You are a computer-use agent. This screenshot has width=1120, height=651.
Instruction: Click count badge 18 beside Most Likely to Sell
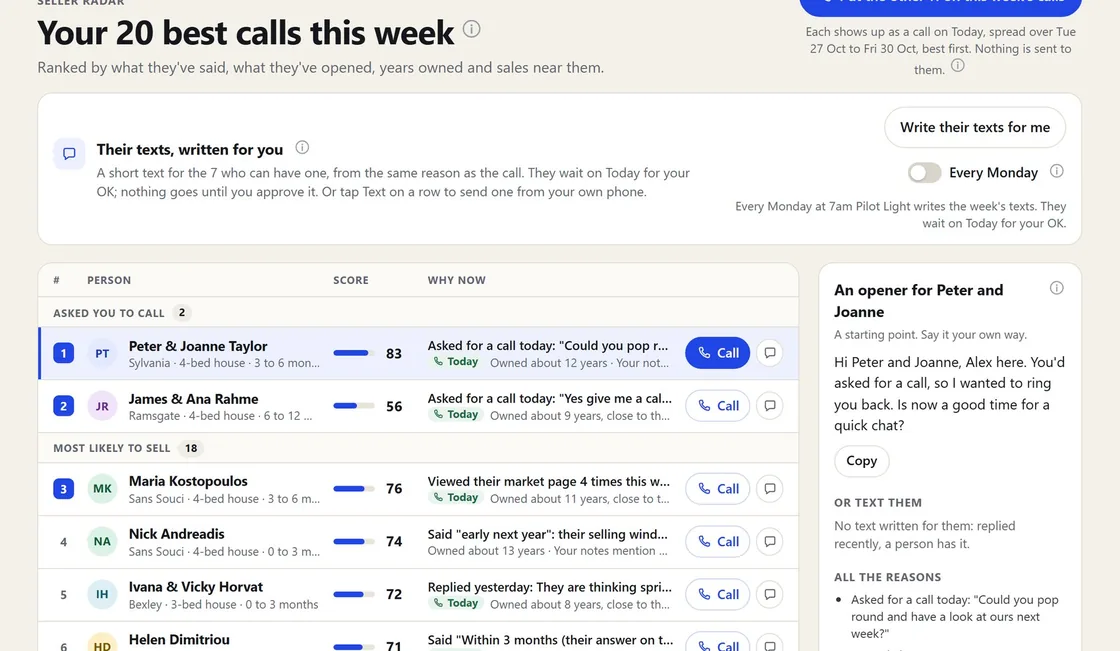pos(191,448)
